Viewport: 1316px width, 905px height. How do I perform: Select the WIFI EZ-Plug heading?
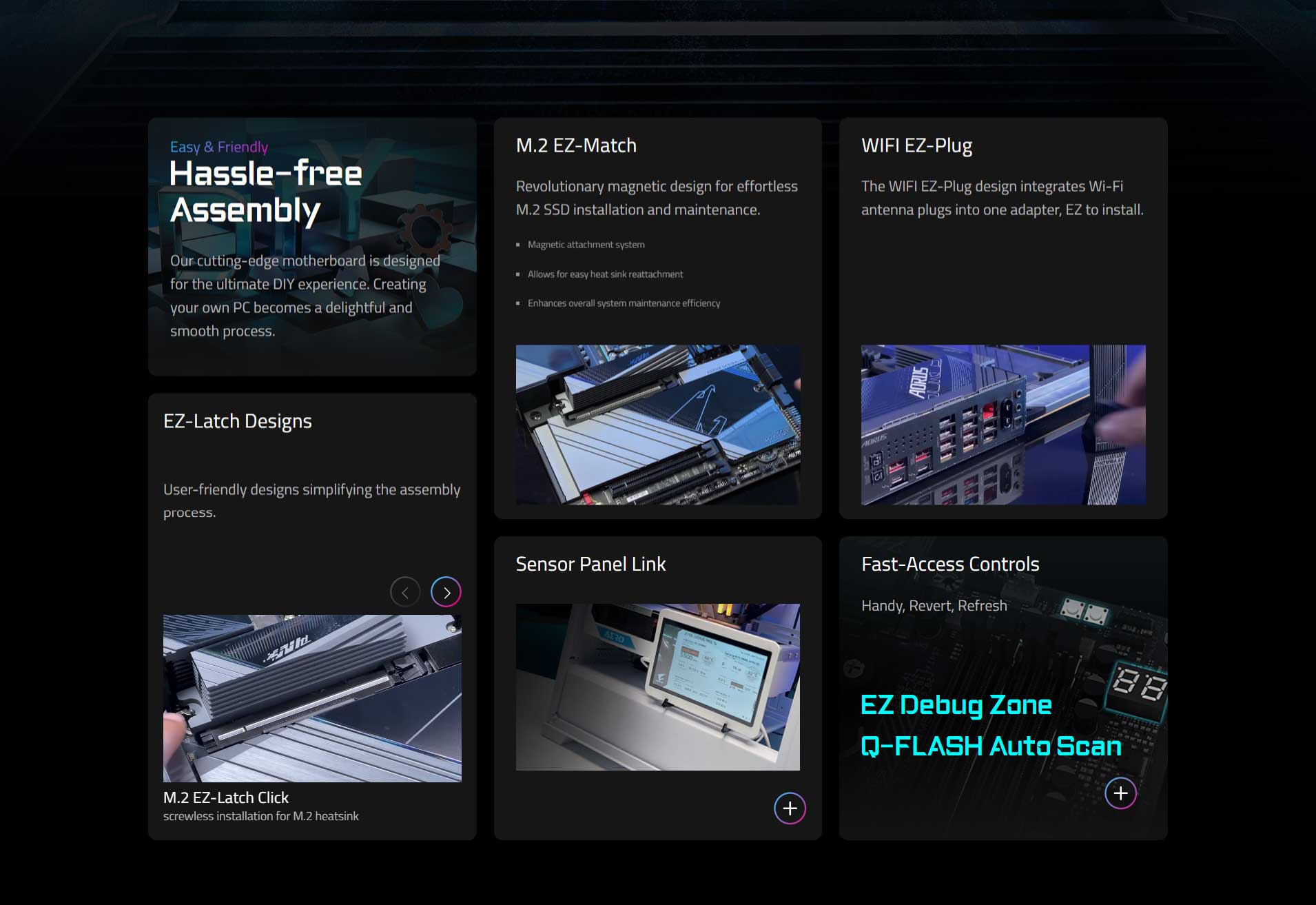click(916, 145)
